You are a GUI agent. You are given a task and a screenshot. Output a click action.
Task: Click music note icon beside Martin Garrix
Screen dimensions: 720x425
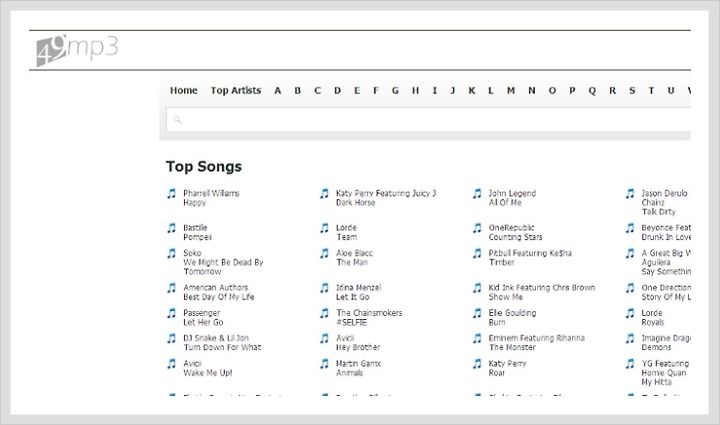(x=324, y=364)
